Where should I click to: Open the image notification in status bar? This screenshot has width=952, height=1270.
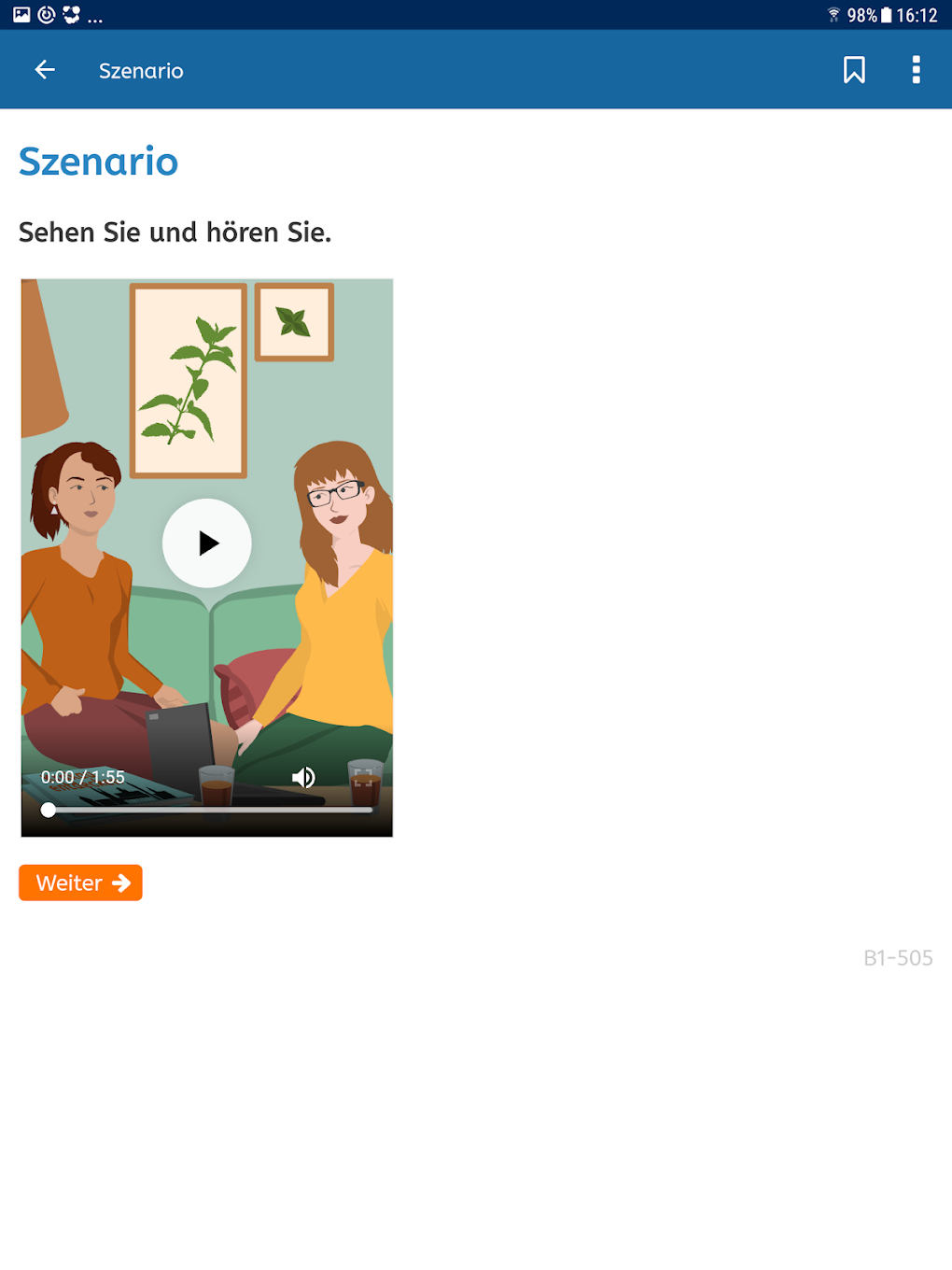[21, 15]
